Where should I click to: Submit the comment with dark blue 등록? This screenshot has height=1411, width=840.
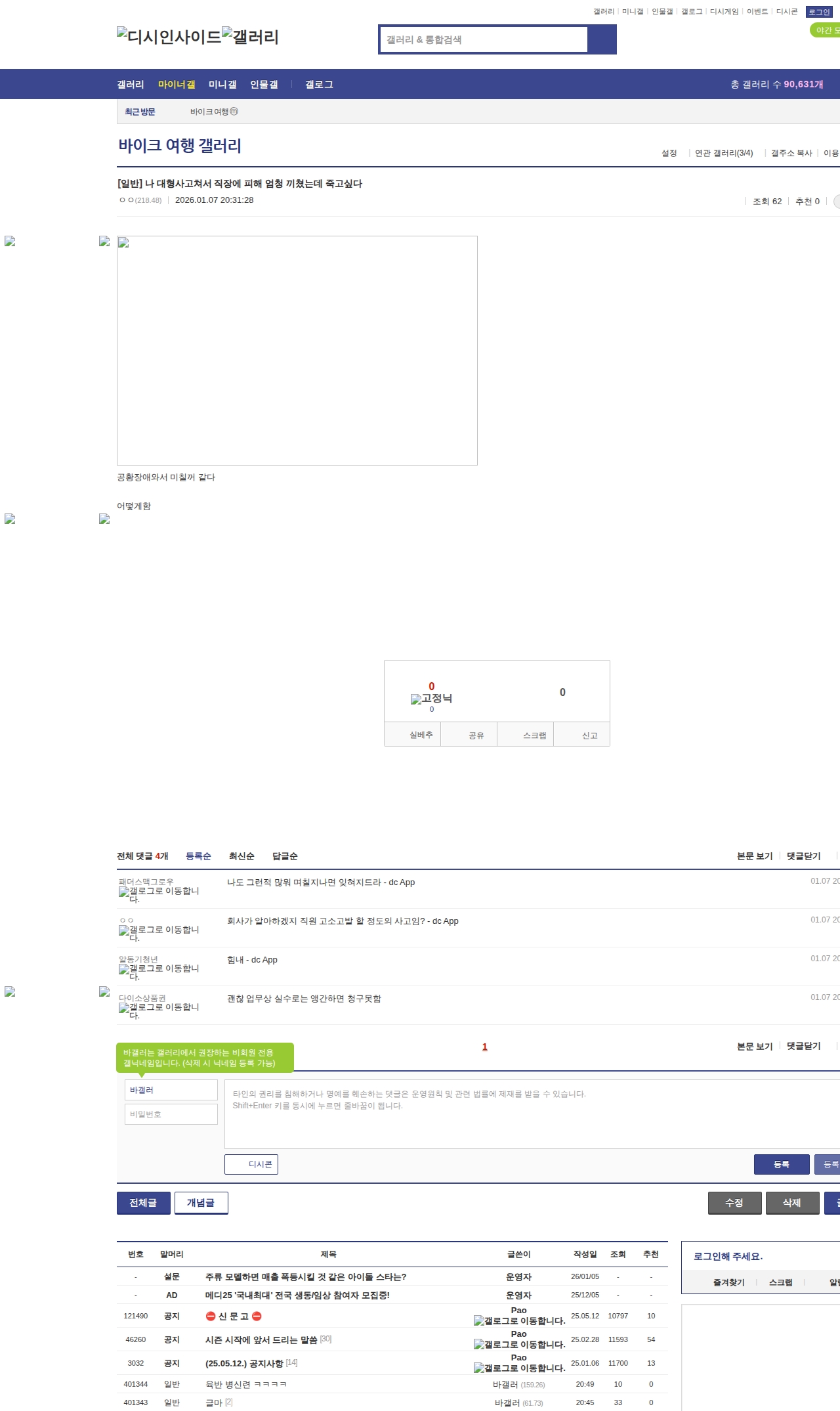782,1164
